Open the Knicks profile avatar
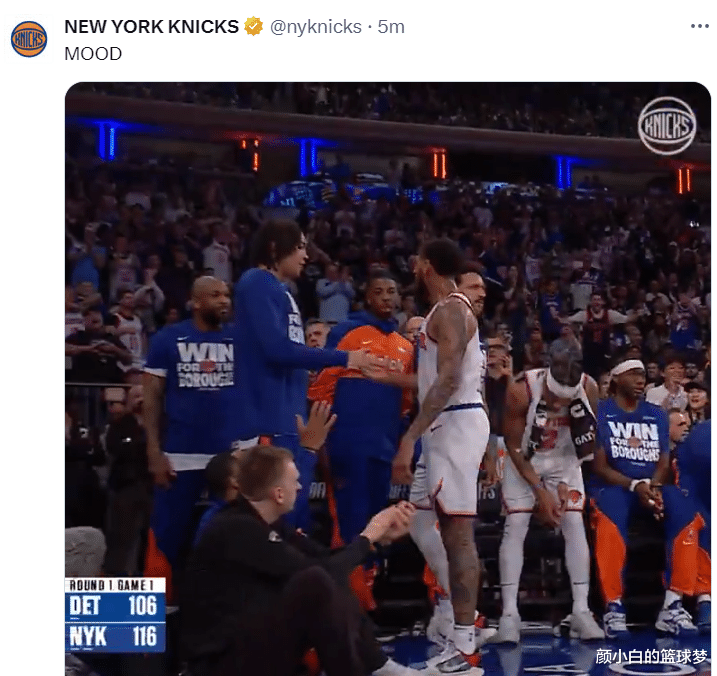The width and height of the screenshot is (717, 676). [29, 39]
